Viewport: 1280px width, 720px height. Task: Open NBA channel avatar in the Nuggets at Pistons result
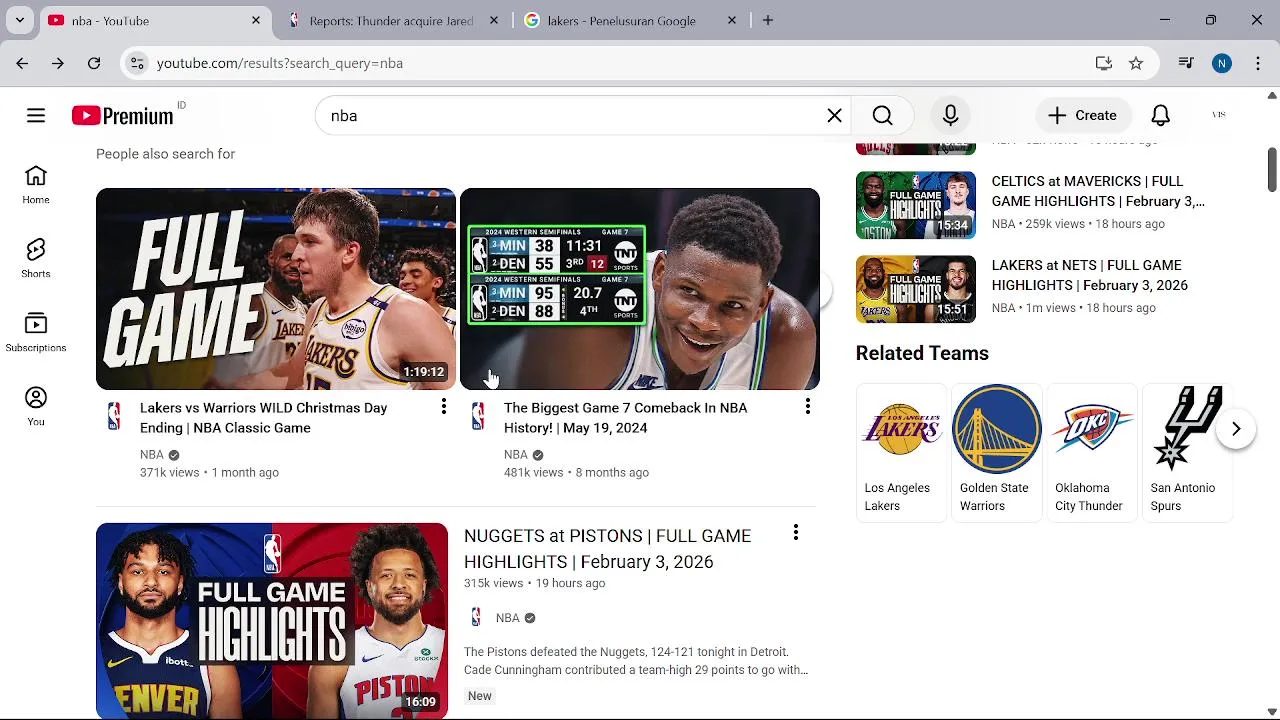pyautogui.click(x=476, y=618)
